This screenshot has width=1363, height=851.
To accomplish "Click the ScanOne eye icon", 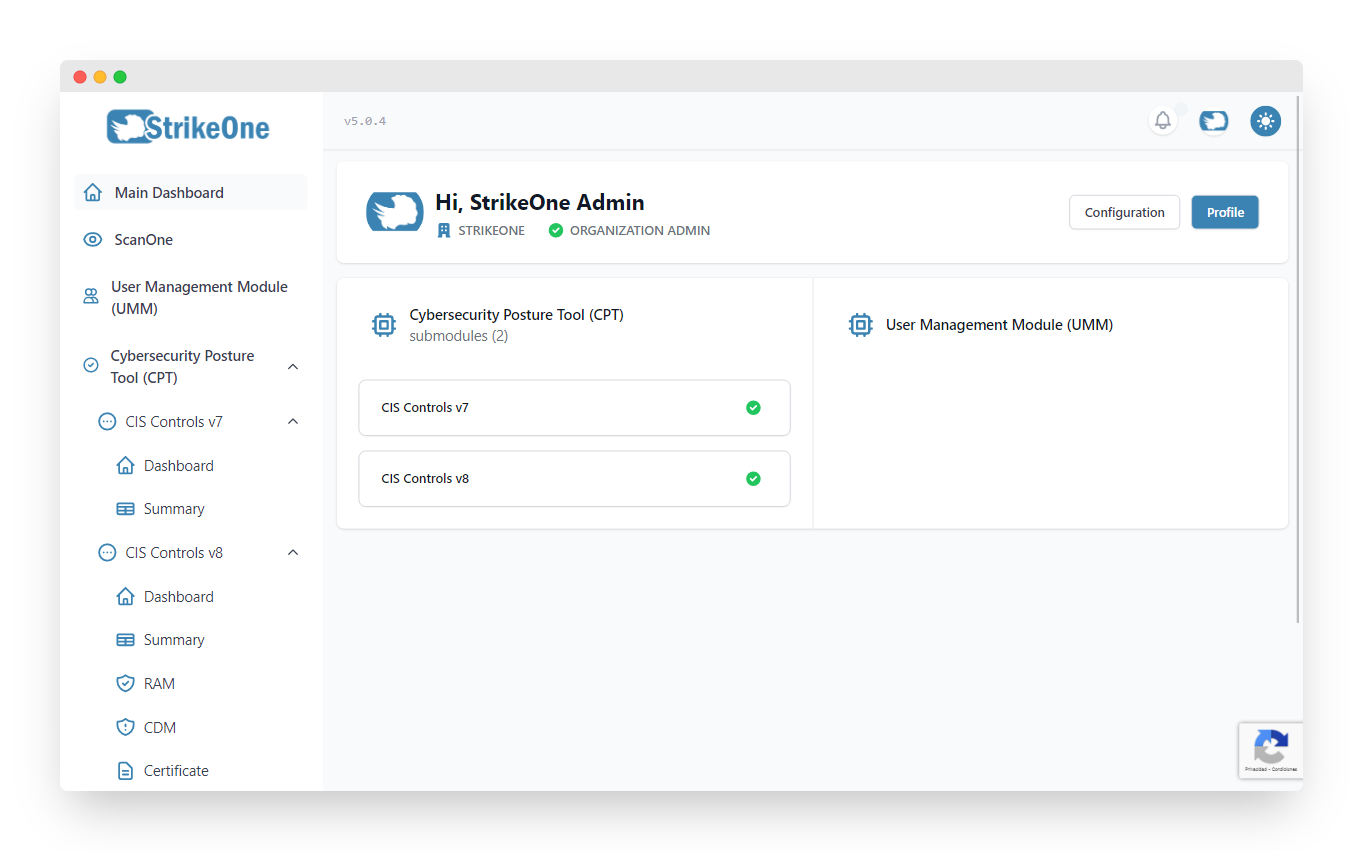I will pos(93,239).
